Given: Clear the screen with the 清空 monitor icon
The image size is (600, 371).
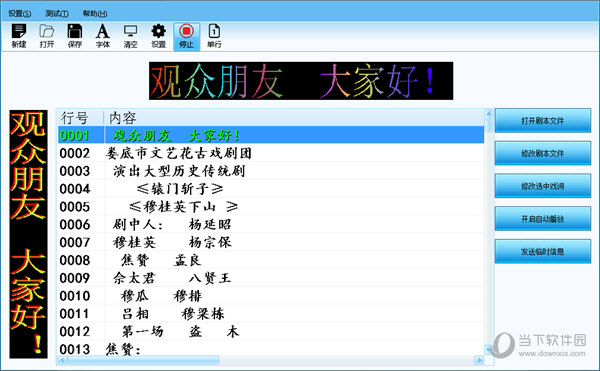Looking at the screenshot, I should tap(130, 36).
